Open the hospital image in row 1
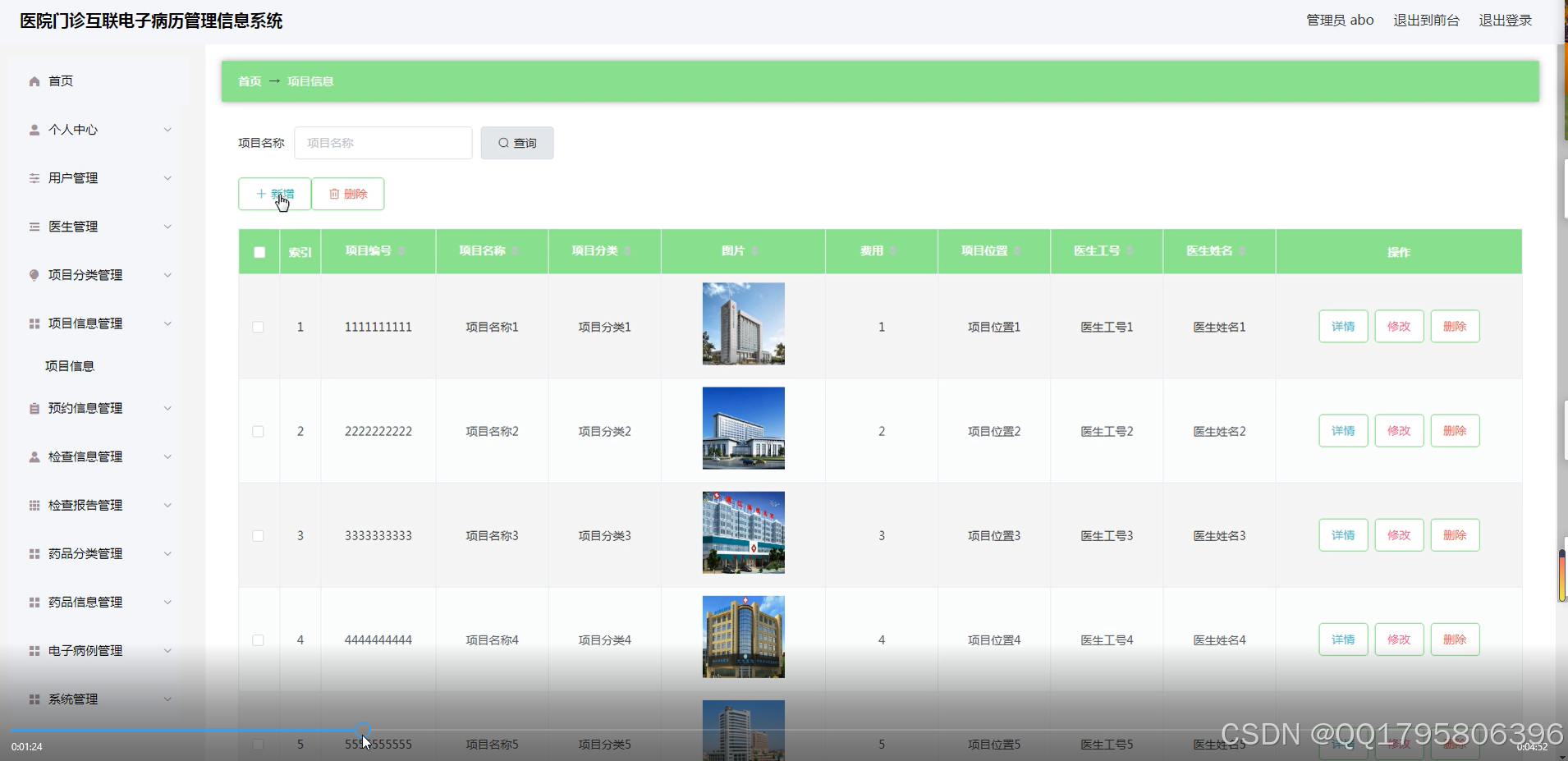 744,323
